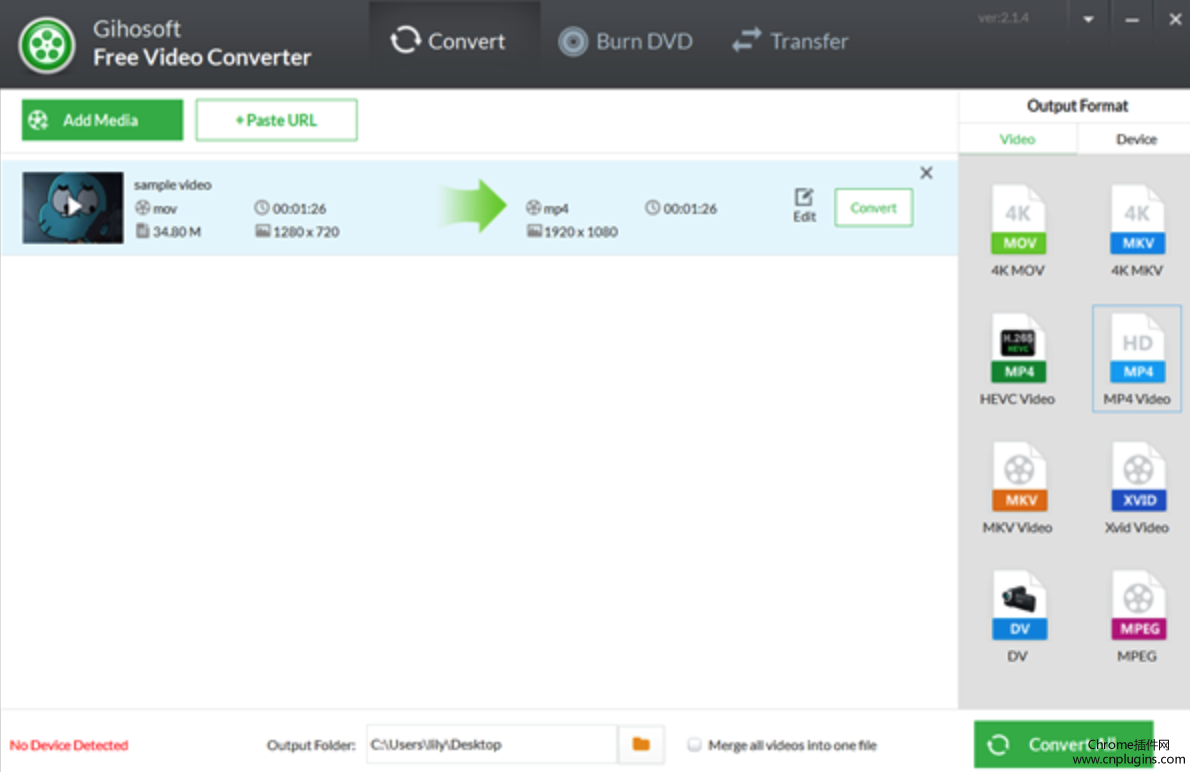Play the sample video thumbnail
The width and height of the screenshot is (1190, 772).
point(73,207)
